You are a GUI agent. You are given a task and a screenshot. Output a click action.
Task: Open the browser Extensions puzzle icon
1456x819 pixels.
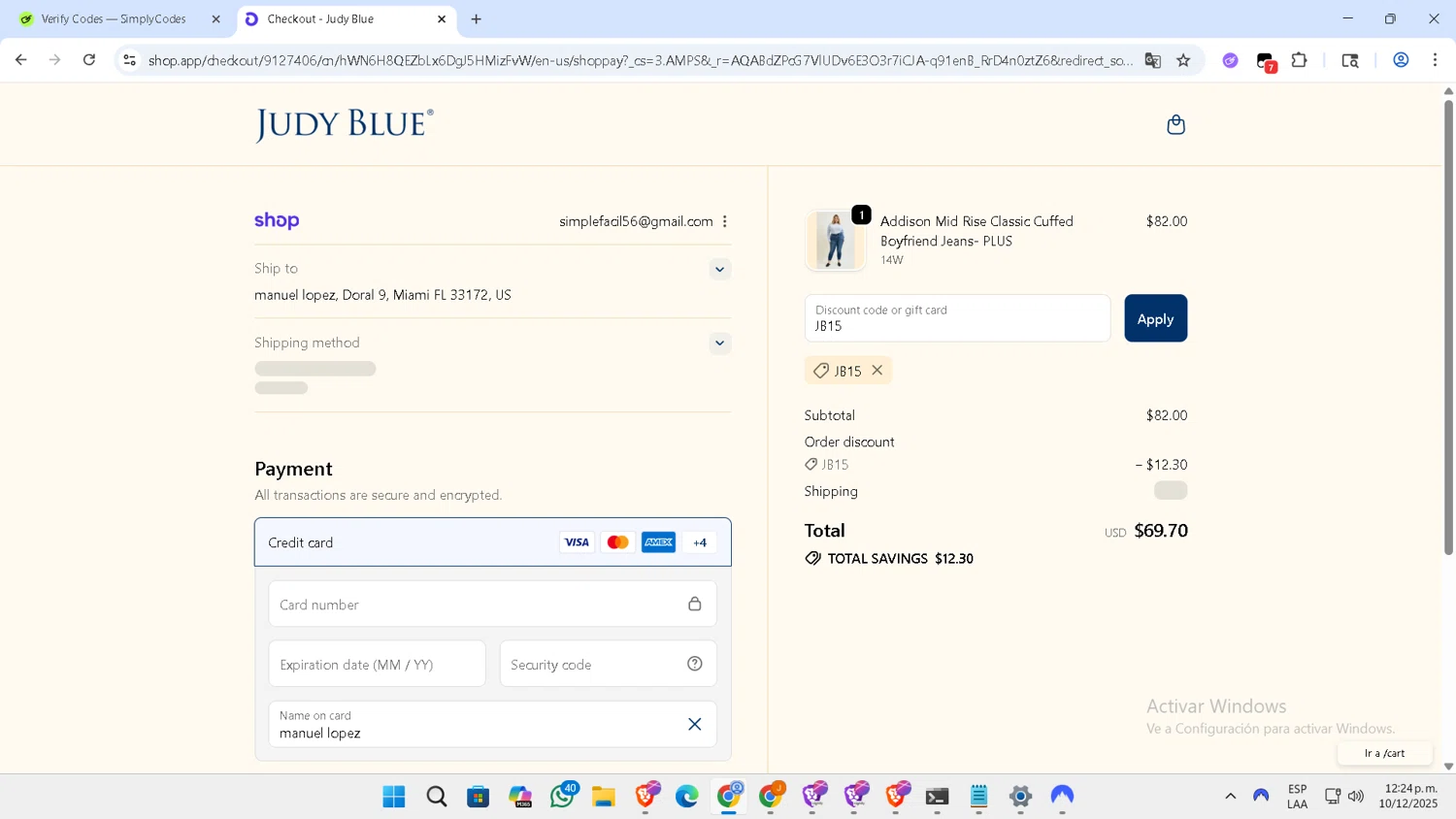tap(1299, 60)
